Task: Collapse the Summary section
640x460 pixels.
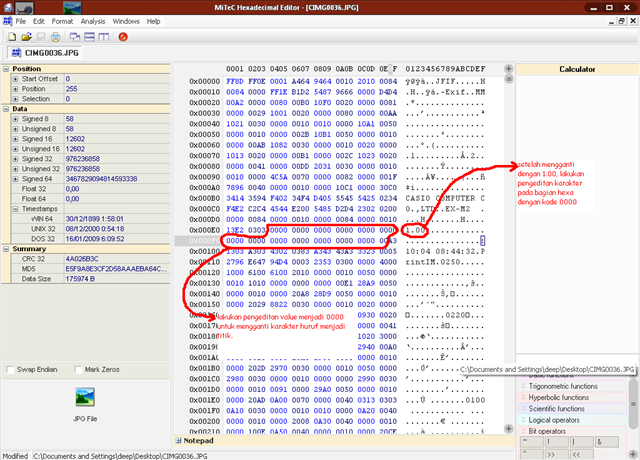Action: [x=6, y=249]
